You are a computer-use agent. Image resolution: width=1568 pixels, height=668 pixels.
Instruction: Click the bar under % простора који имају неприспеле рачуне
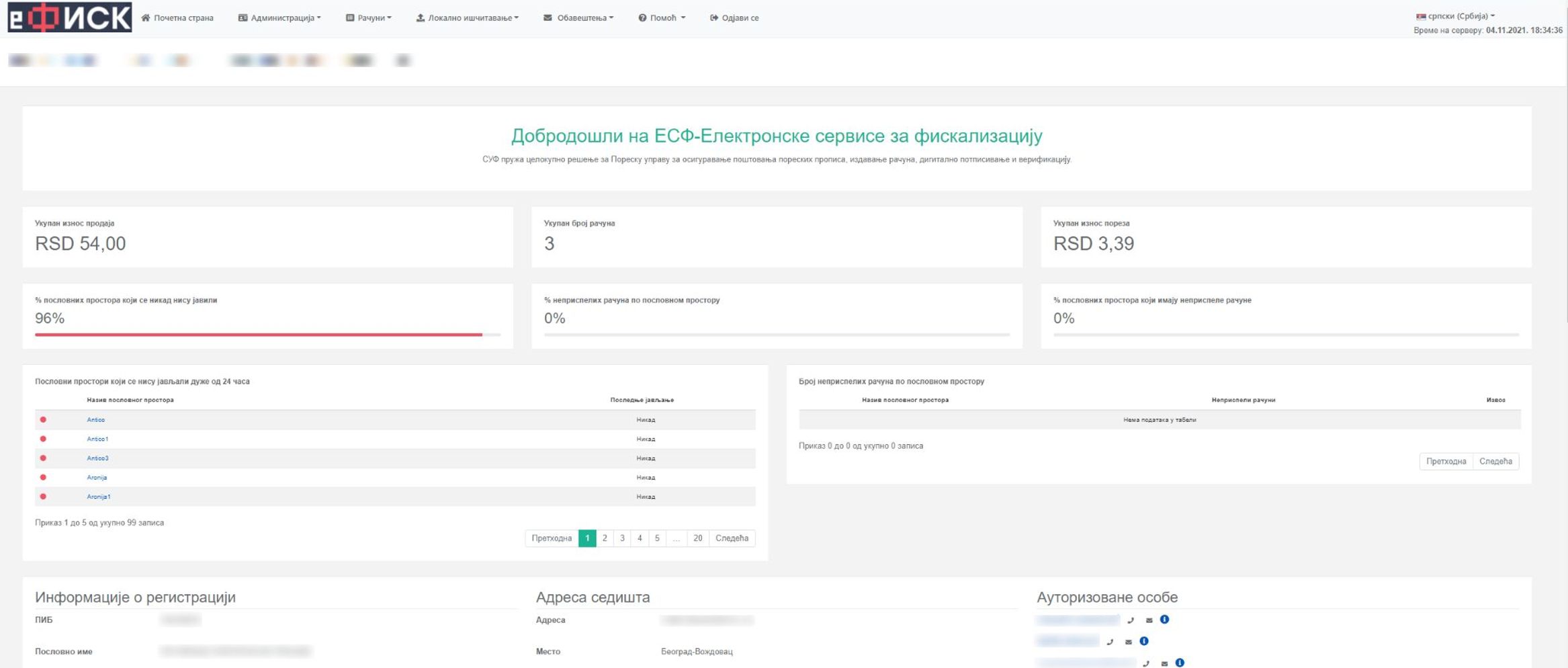1286,335
